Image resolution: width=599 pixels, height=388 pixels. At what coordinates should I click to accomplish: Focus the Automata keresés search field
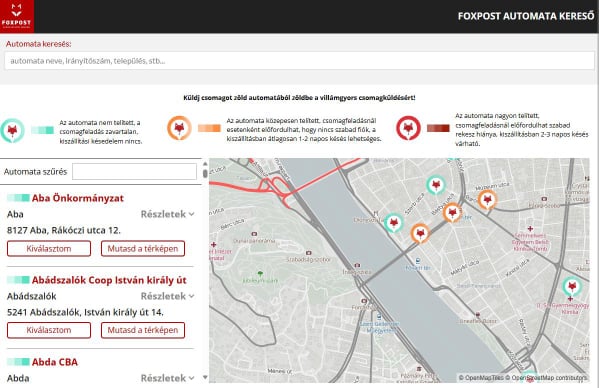(300, 61)
